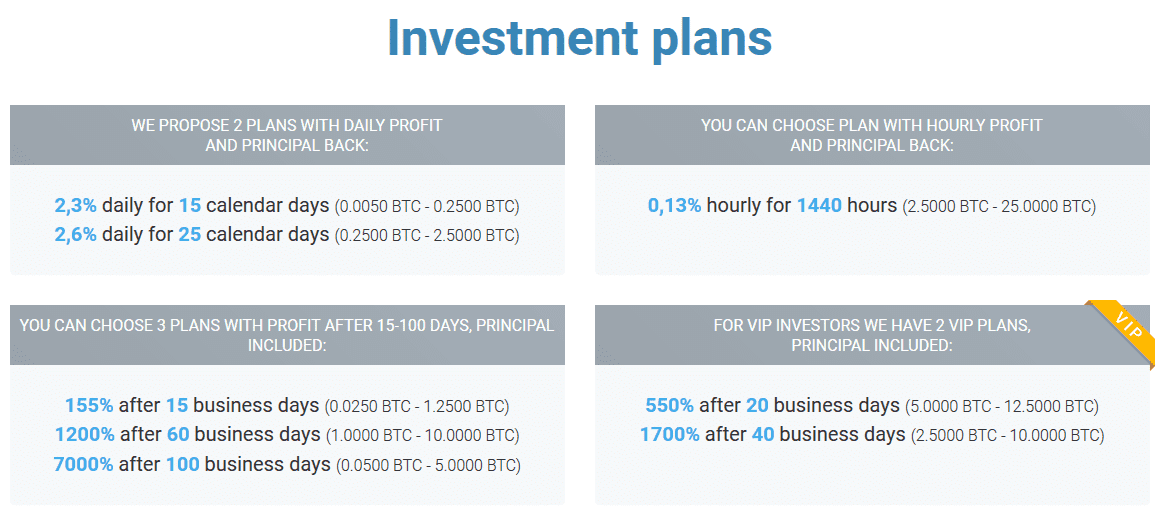This screenshot has width=1161, height=514.
Task: Select the 2,6% daily for 25 days plan
Action: click(x=192, y=235)
